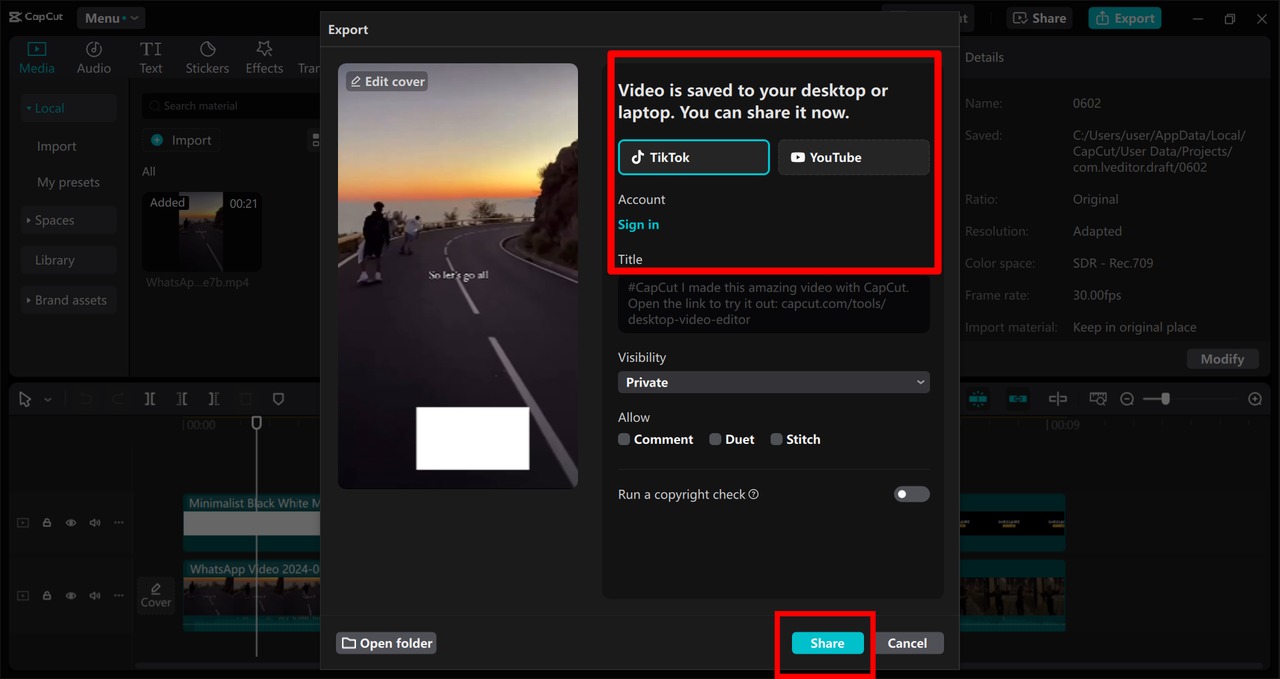Click the split clip tool

coord(150,399)
